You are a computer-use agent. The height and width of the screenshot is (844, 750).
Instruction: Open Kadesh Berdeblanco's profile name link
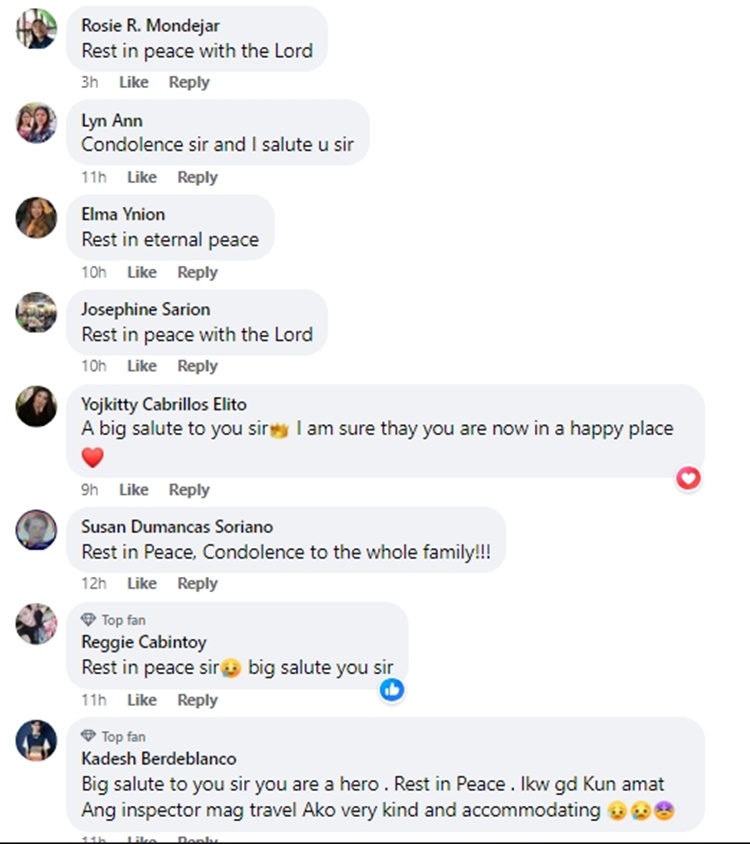[x=158, y=758]
